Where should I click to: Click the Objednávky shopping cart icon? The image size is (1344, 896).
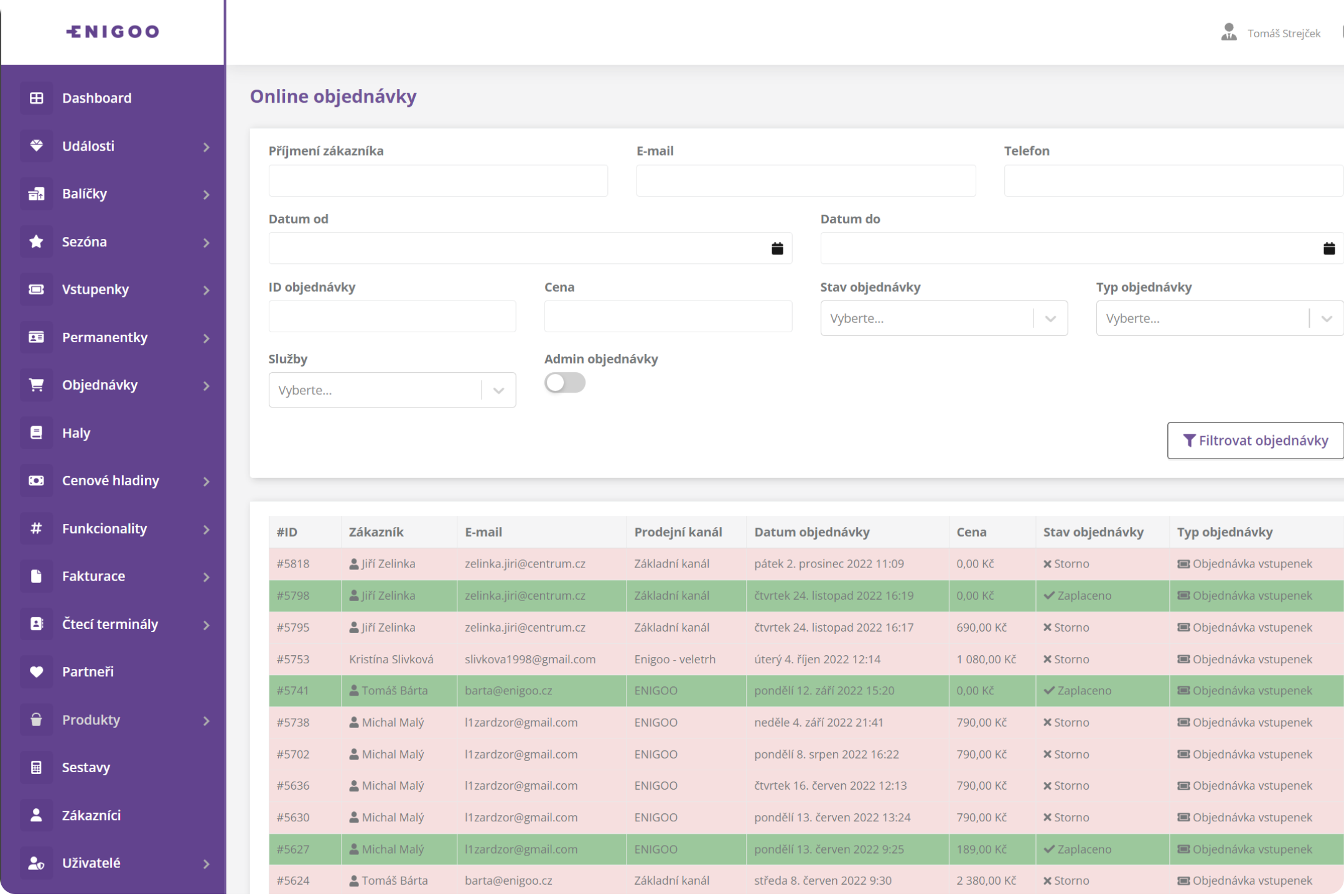(37, 385)
